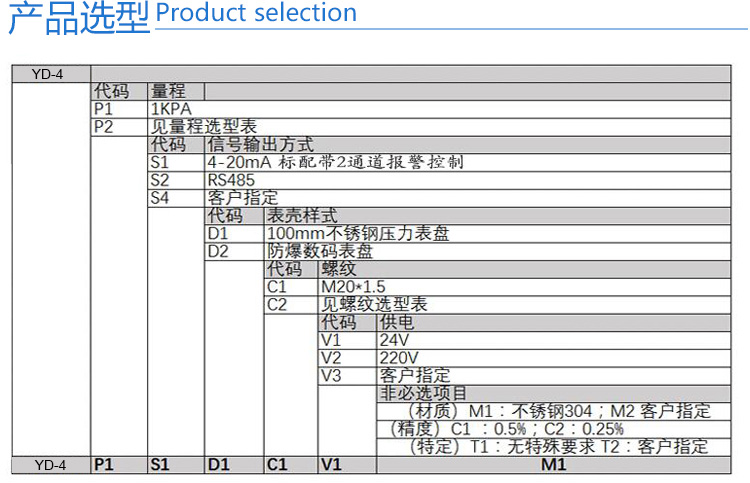
Task: Click the 表壳样式 column header
Action: pyautogui.click(x=301, y=216)
